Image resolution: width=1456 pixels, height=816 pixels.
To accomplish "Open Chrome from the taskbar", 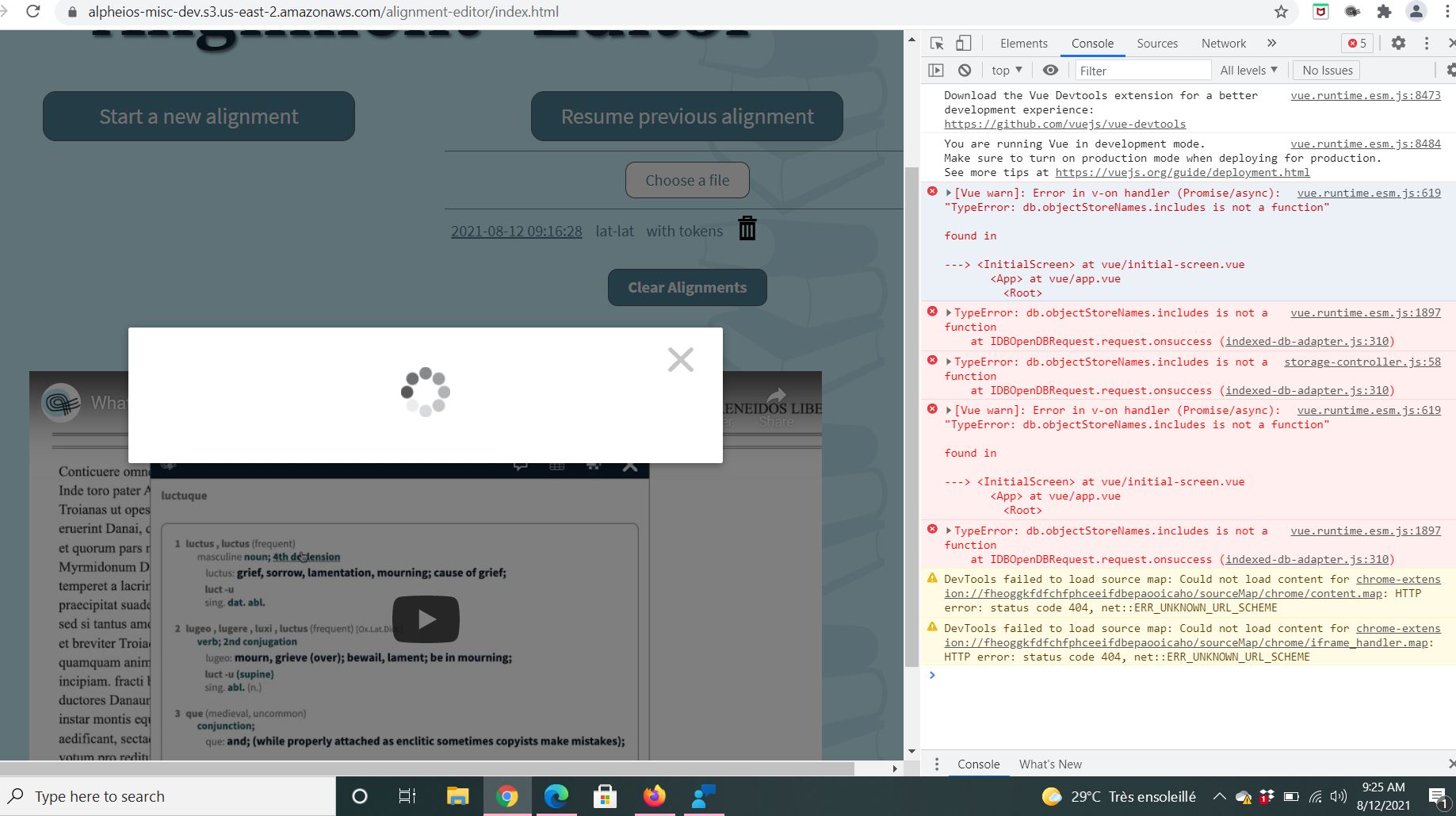I will [x=508, y=796].
